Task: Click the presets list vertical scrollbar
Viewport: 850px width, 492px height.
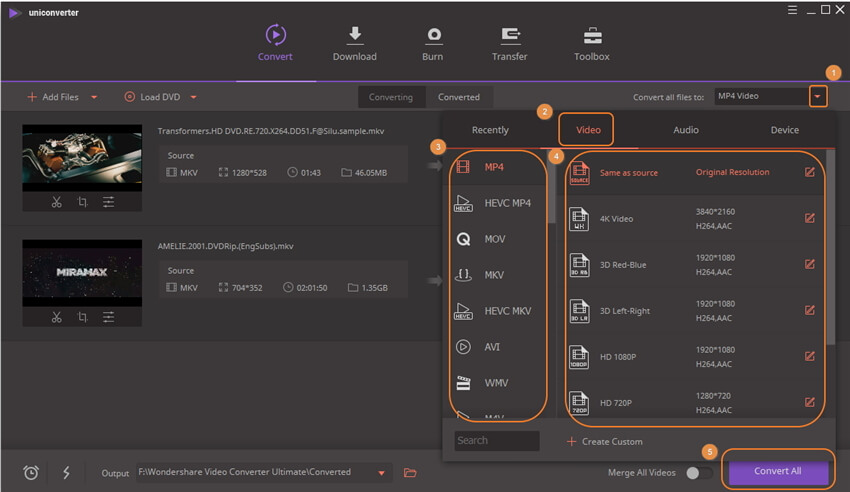Action: [830, 247]
